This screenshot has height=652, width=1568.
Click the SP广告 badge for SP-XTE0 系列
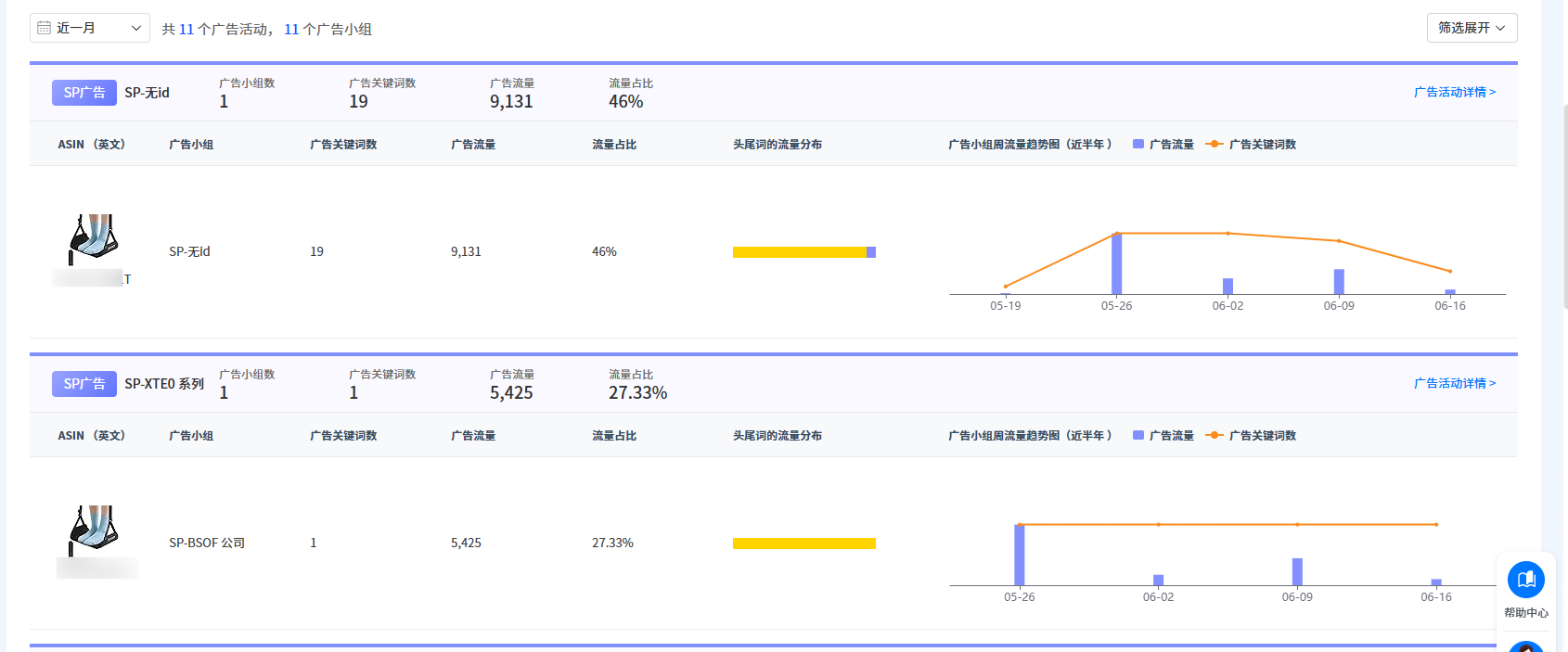(84, 384)
